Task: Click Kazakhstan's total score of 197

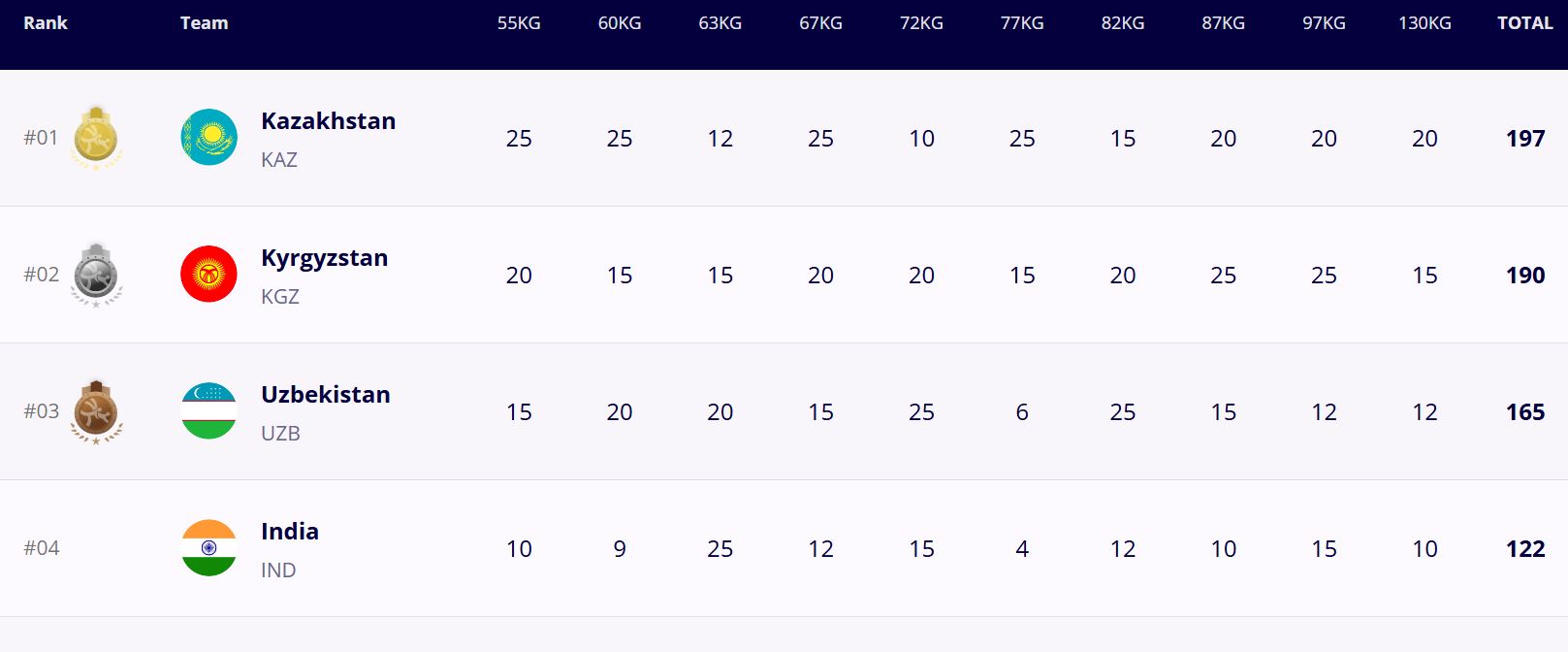Action: [1524, 139]
